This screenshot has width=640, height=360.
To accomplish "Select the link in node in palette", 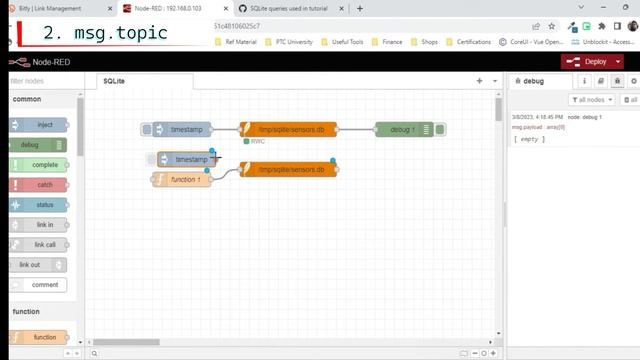I will click(x=39, y=225).
